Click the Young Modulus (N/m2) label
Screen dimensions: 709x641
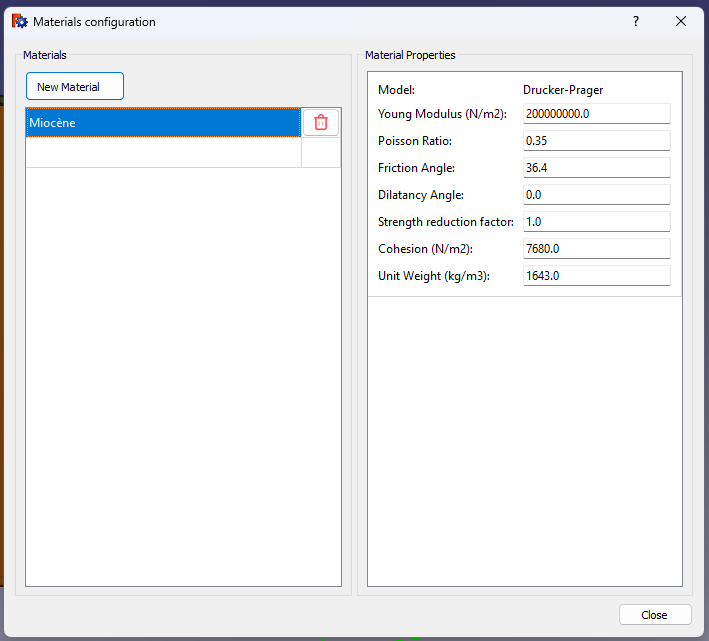442,114
